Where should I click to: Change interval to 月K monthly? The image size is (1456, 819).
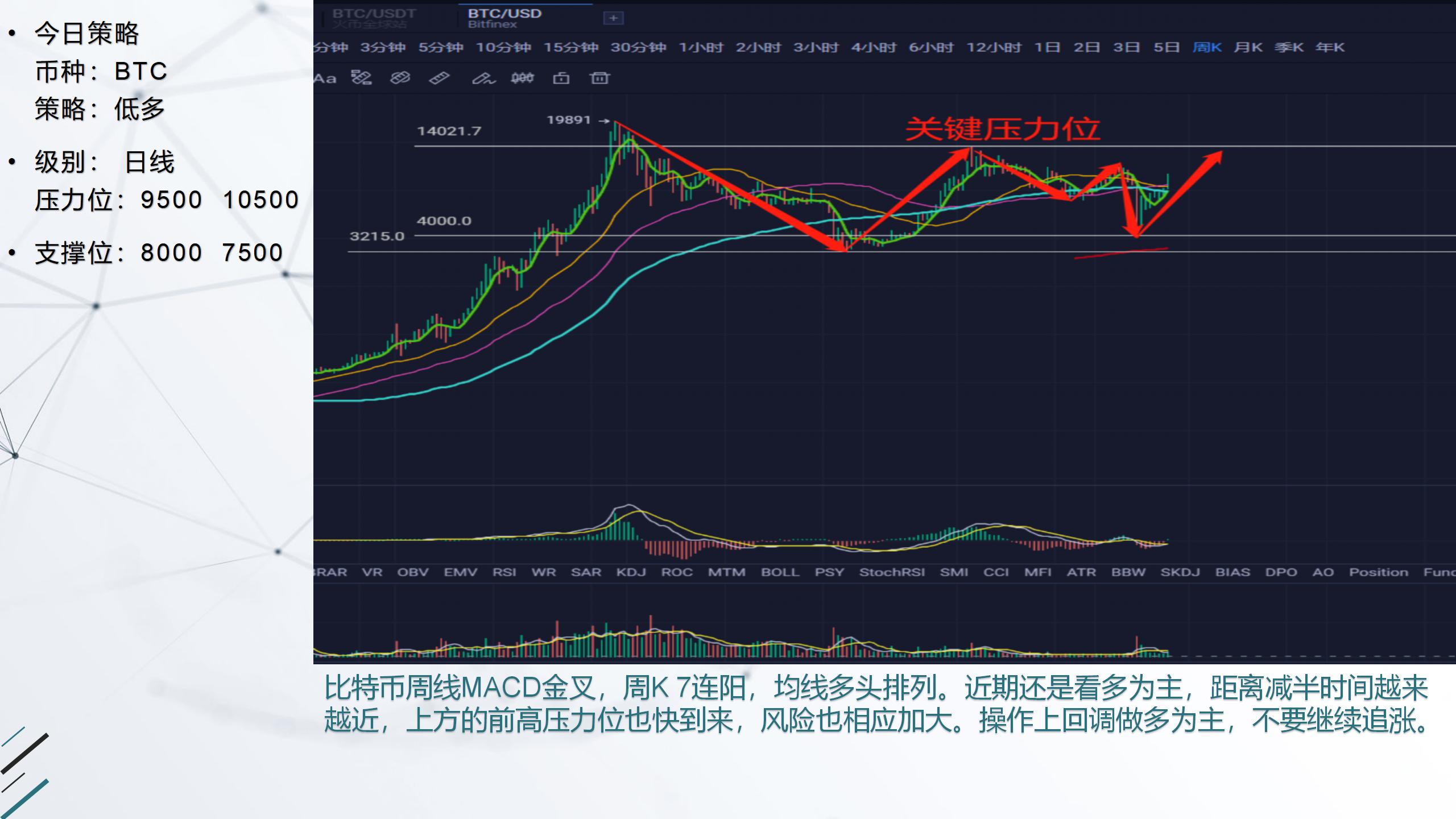pyautogui.click(x=1248, y=47)
